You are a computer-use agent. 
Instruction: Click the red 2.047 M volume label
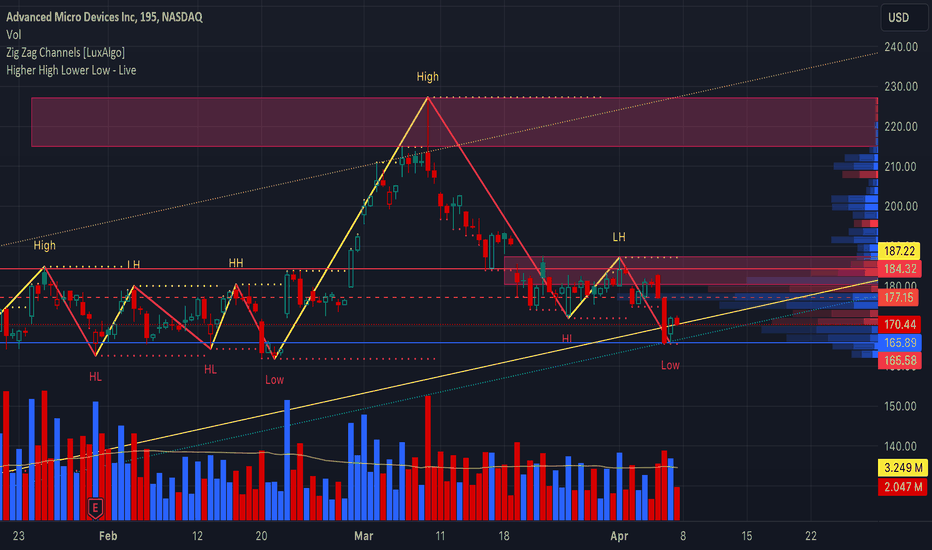(x=902, y=488)
